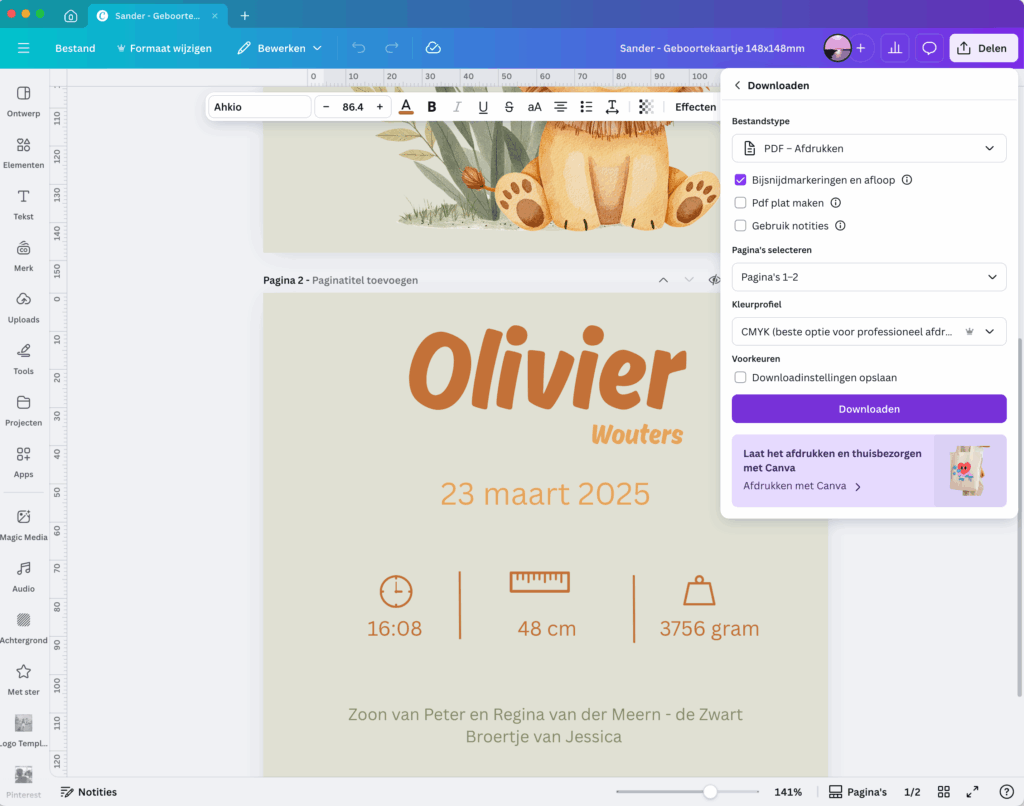Apply strikethrough to the text
The width and height of the screenshot is (1024, 806).
[509, 107]
